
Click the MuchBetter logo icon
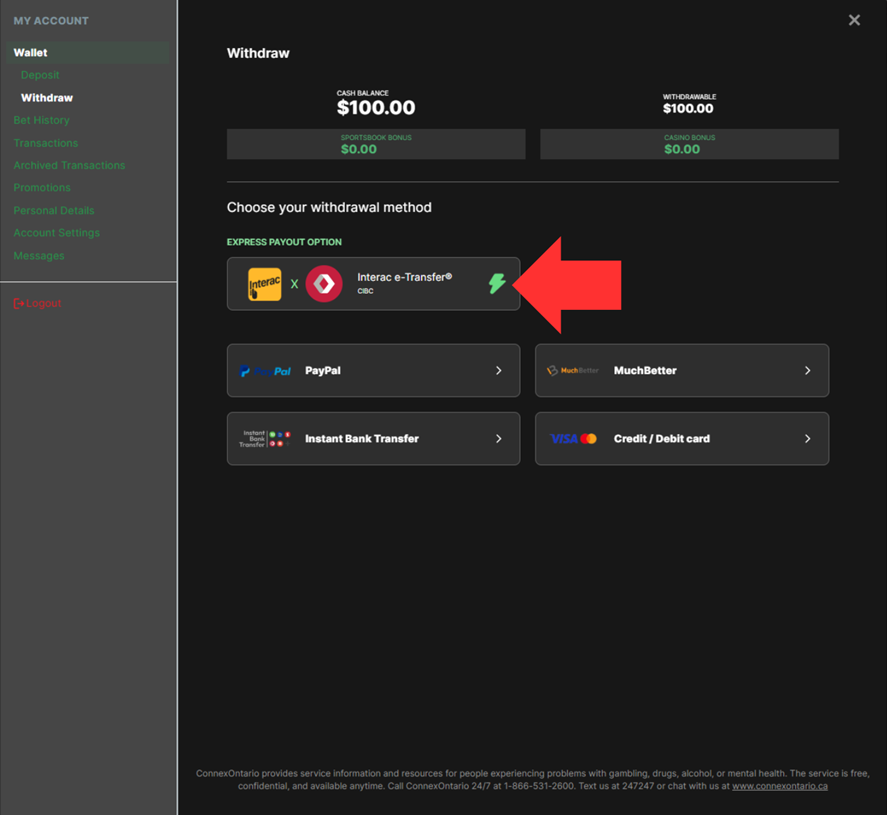(x=573, y=371)
